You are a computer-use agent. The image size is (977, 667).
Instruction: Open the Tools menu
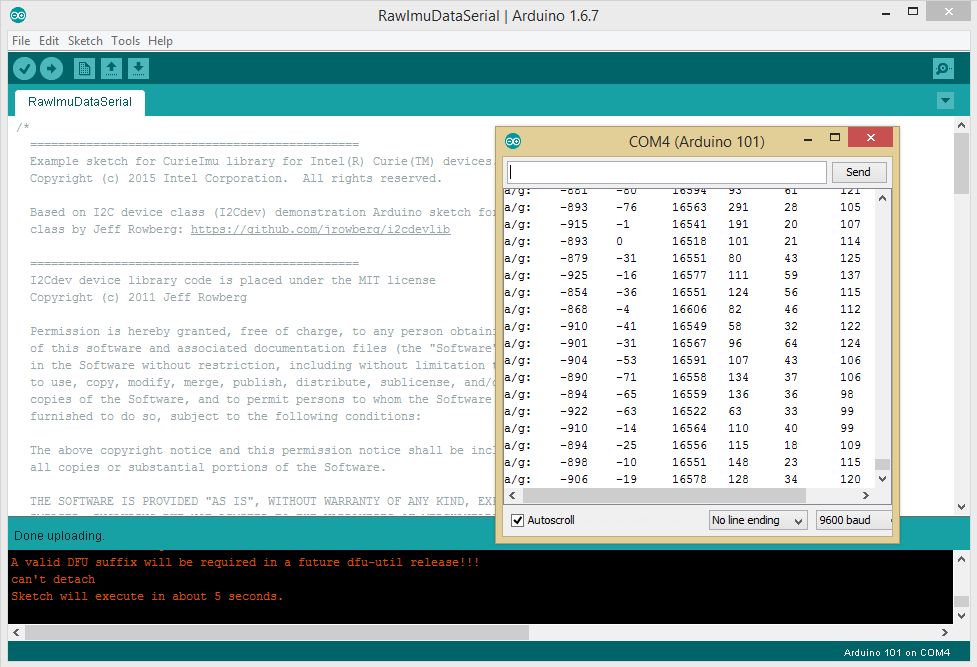pyautogui.click(x=125, y=41)
